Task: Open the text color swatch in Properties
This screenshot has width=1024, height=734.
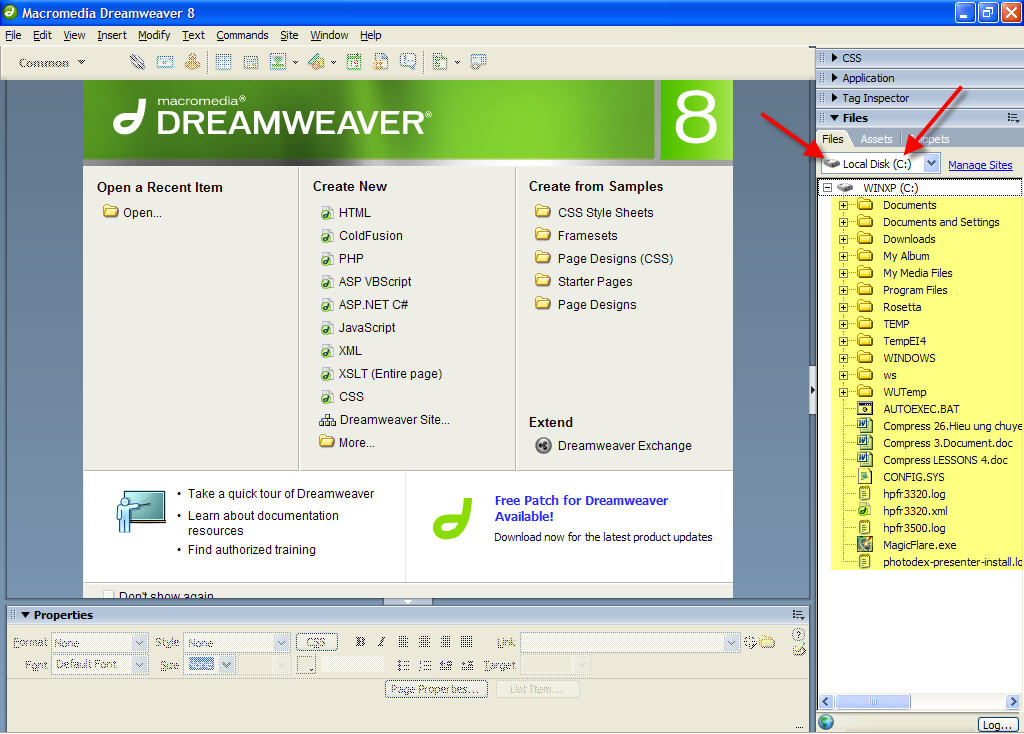Action: click(x=306, y=665)
